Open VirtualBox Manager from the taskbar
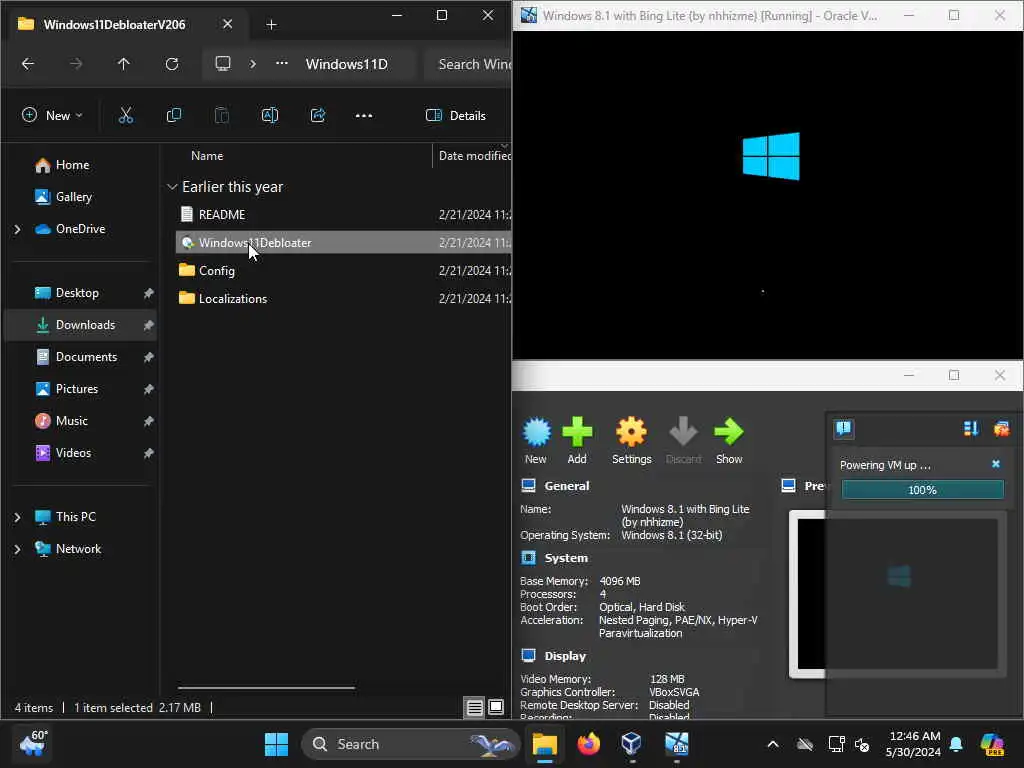 pos(632,744)
